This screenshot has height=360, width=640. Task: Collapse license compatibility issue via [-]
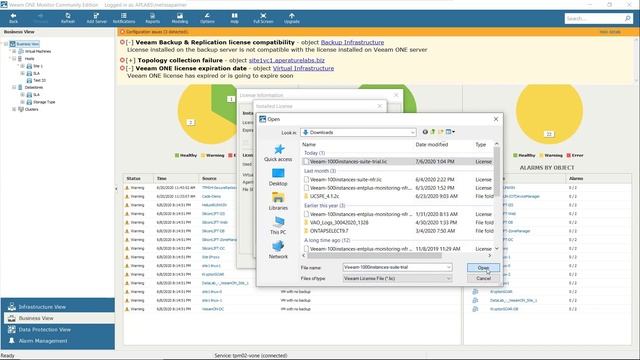coord(129,42)
